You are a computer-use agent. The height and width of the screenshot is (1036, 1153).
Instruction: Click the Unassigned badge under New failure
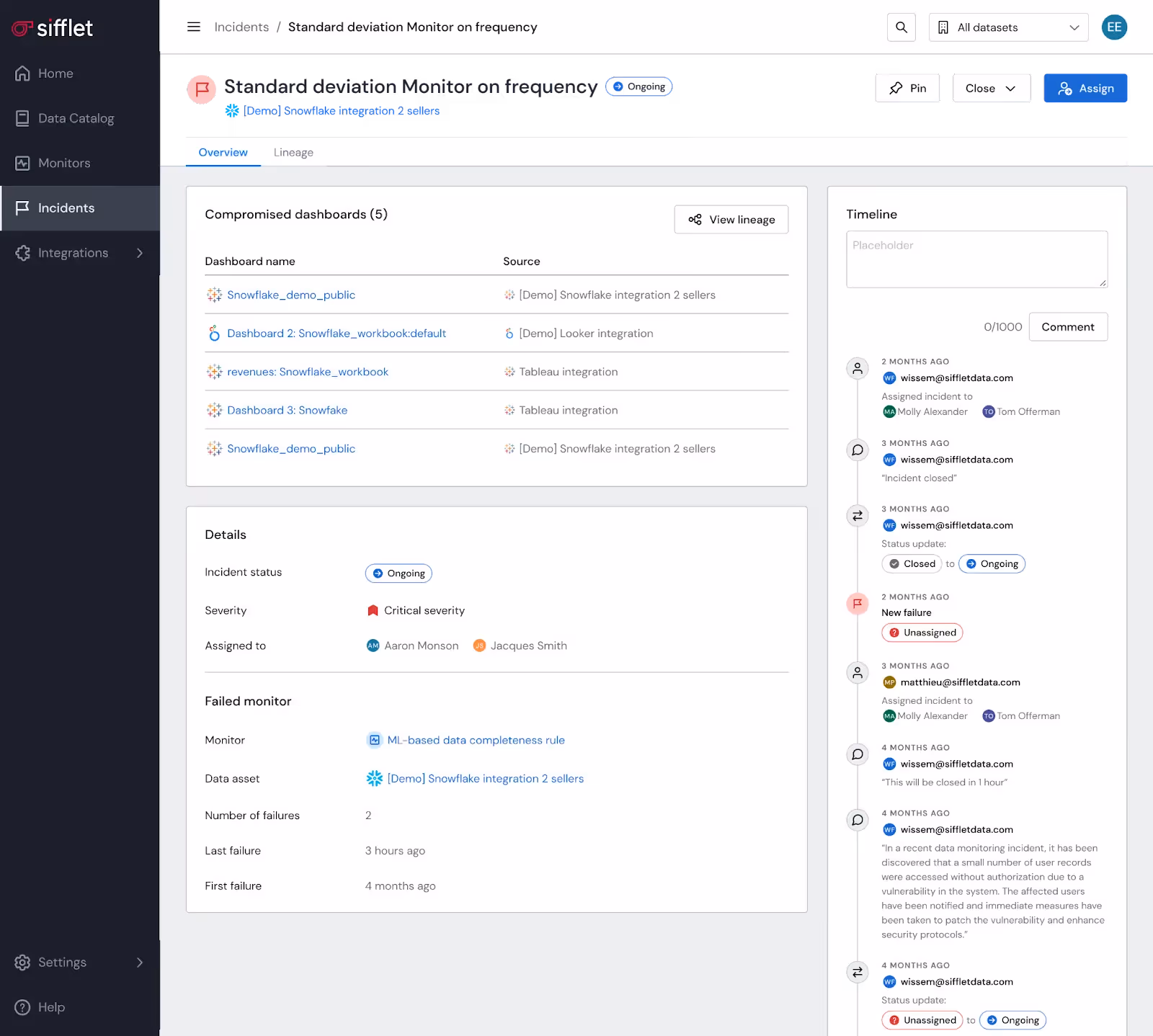pos(922,633)
